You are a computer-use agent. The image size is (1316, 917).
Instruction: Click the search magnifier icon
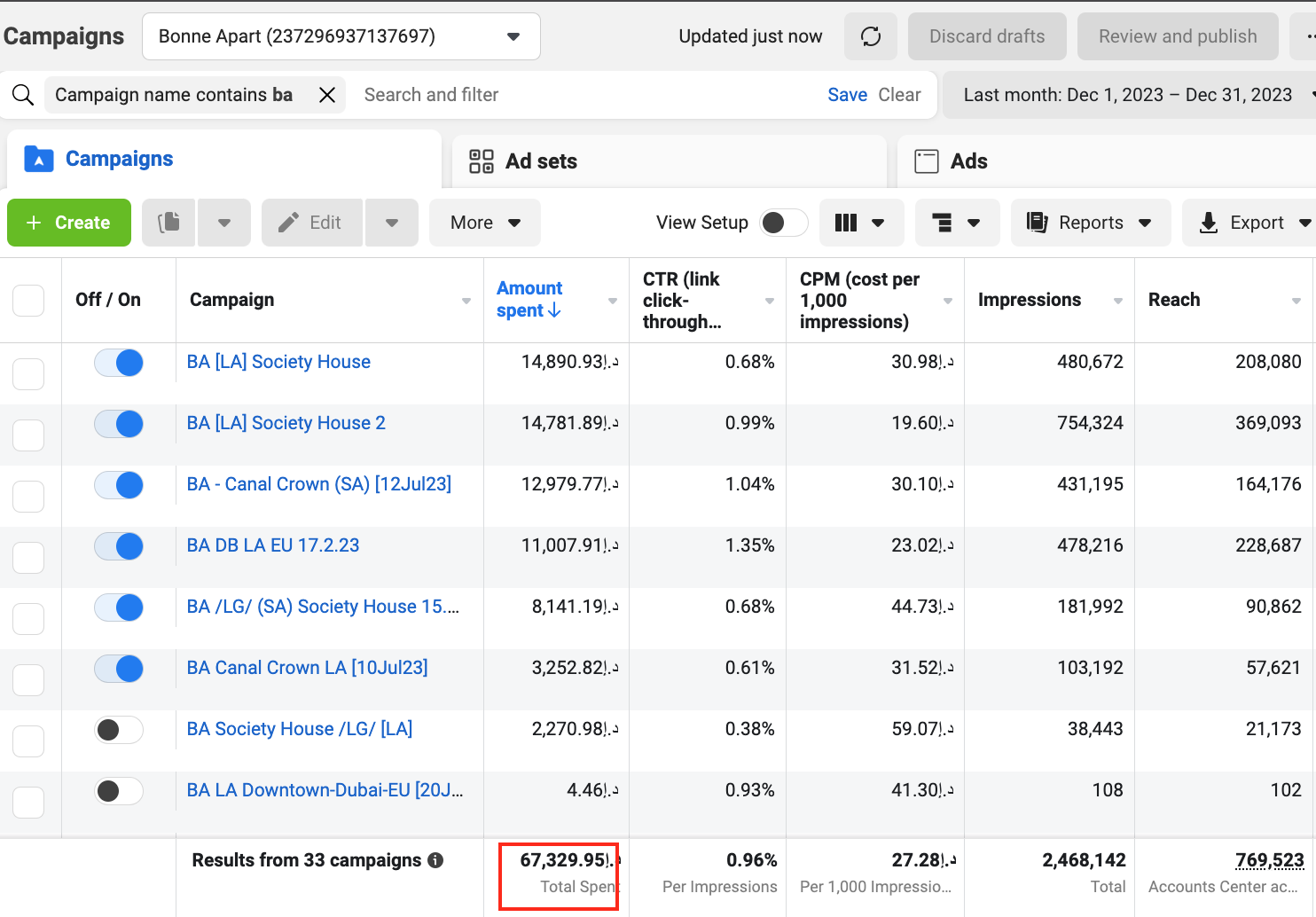23,95
